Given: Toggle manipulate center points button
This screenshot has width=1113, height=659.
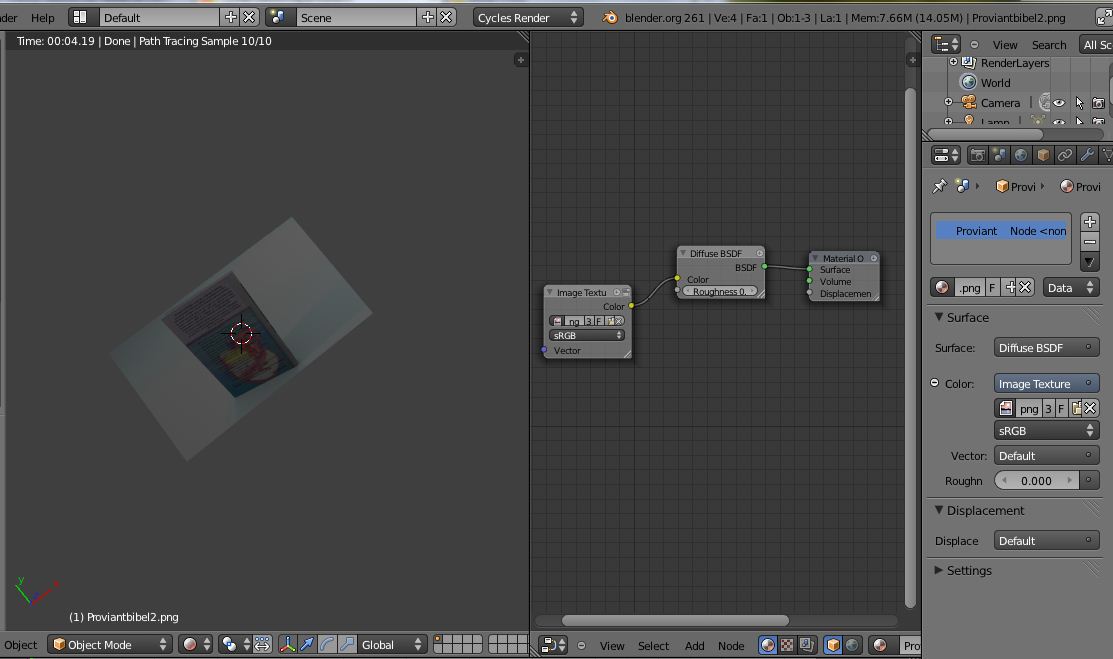Looking at the screenshot, I should pos(262,644).
